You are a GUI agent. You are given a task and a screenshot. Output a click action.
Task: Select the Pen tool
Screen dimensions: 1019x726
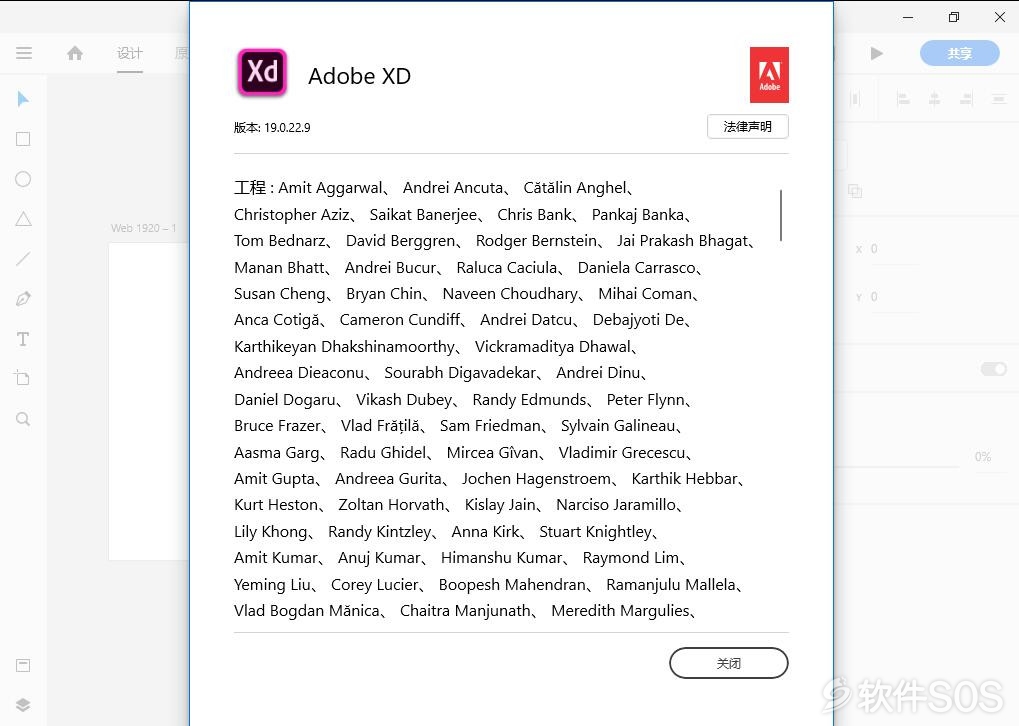coord(23,299)
